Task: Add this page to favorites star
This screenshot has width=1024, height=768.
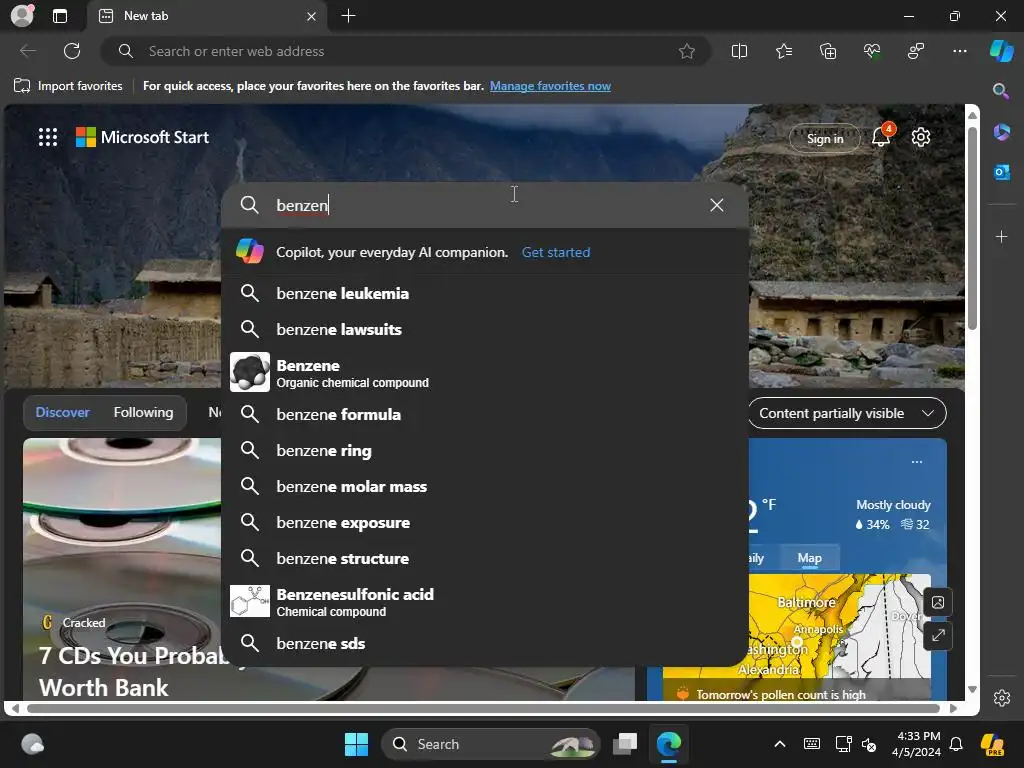Action: pos(686,51)
